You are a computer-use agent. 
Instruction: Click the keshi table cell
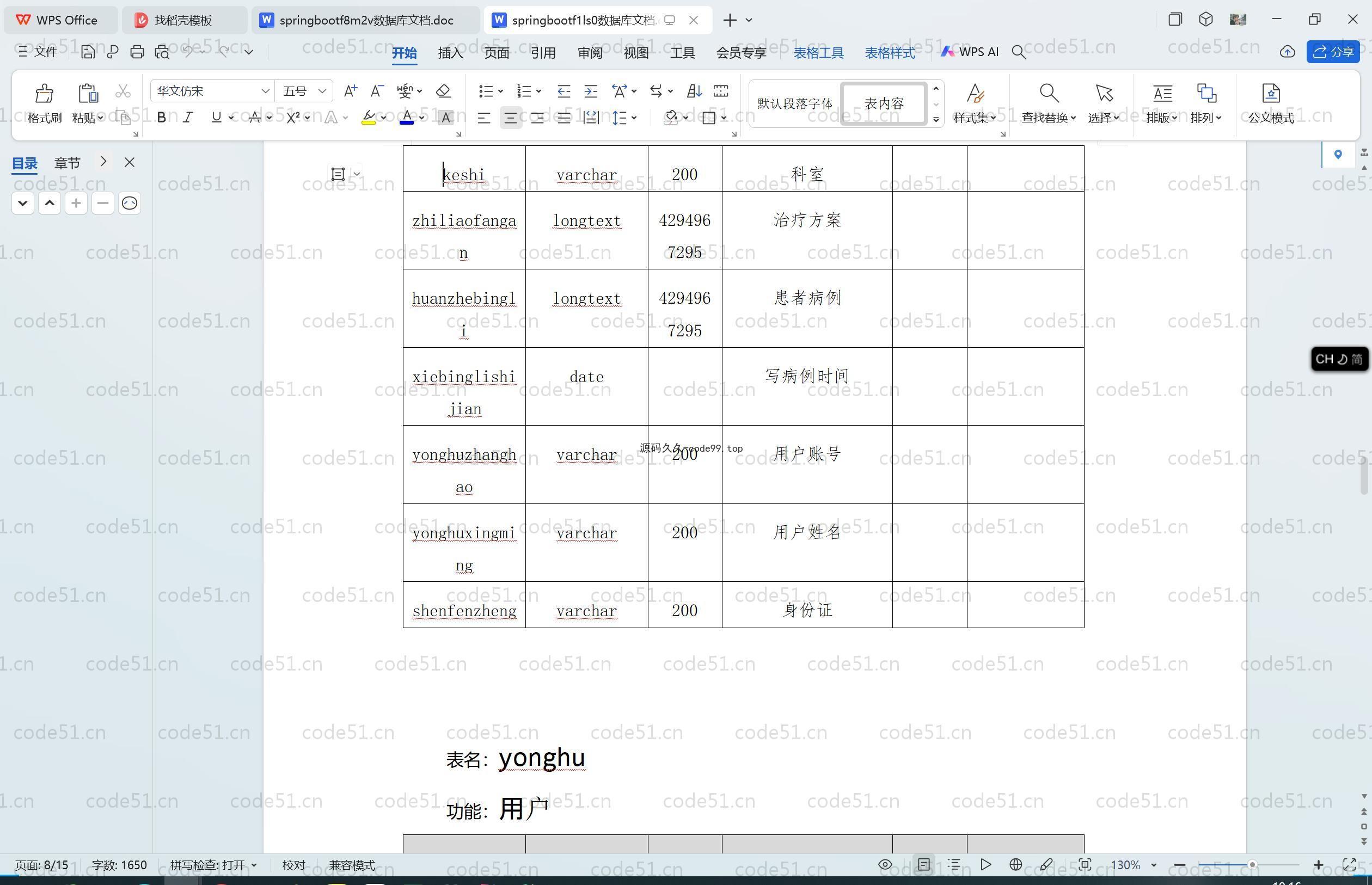(x=464, y=168)
